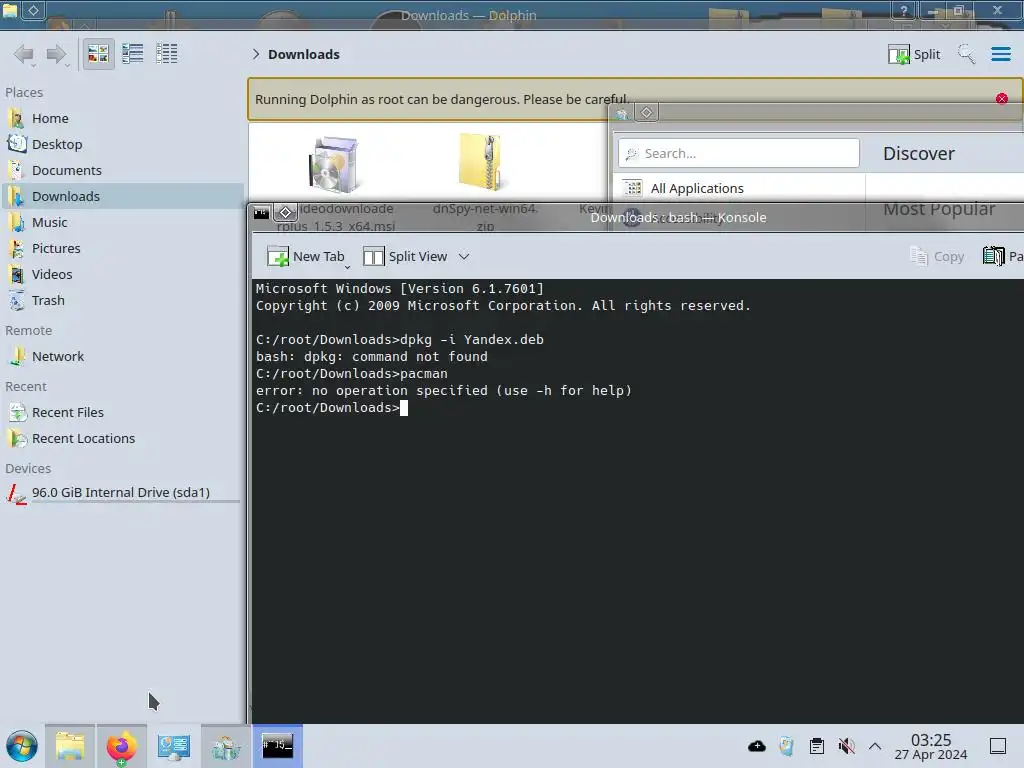Screen dimensions: 1024x768
Task: Open Music in Places sidebar
Action: [x=122, y=223]
